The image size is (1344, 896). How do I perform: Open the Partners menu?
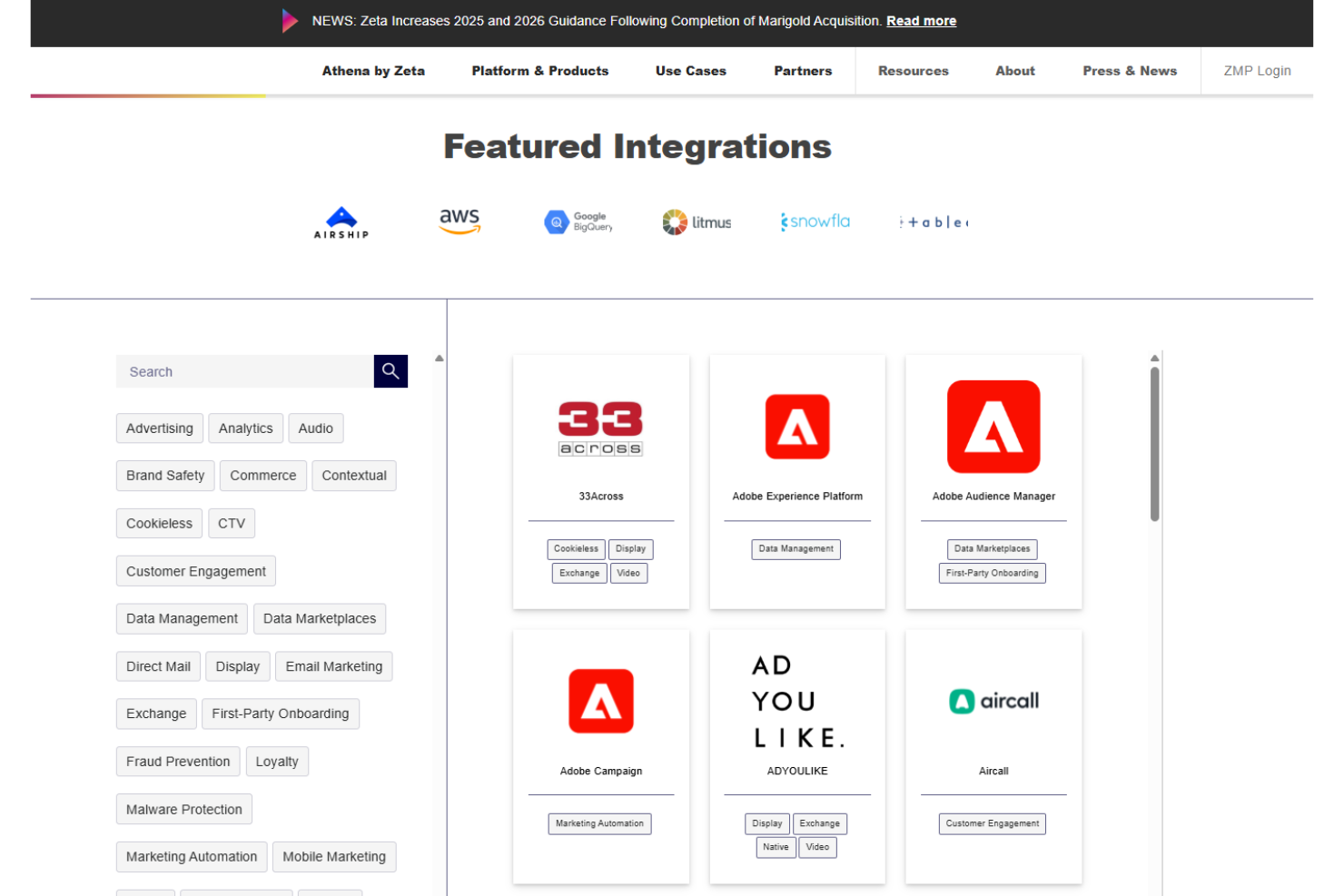(803, 71)
